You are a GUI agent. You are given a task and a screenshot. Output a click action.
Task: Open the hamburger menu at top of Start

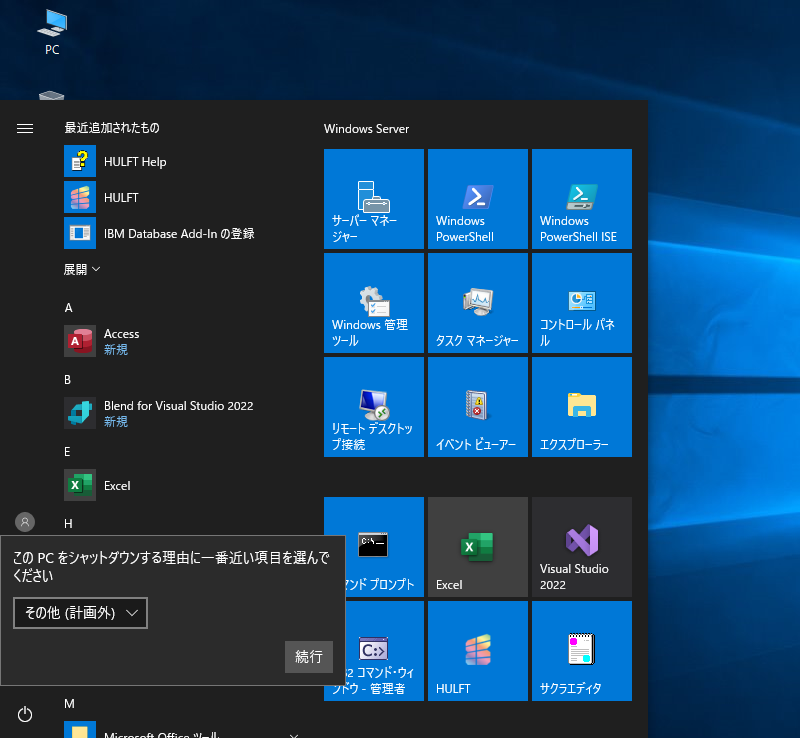(x=25, y=128)
